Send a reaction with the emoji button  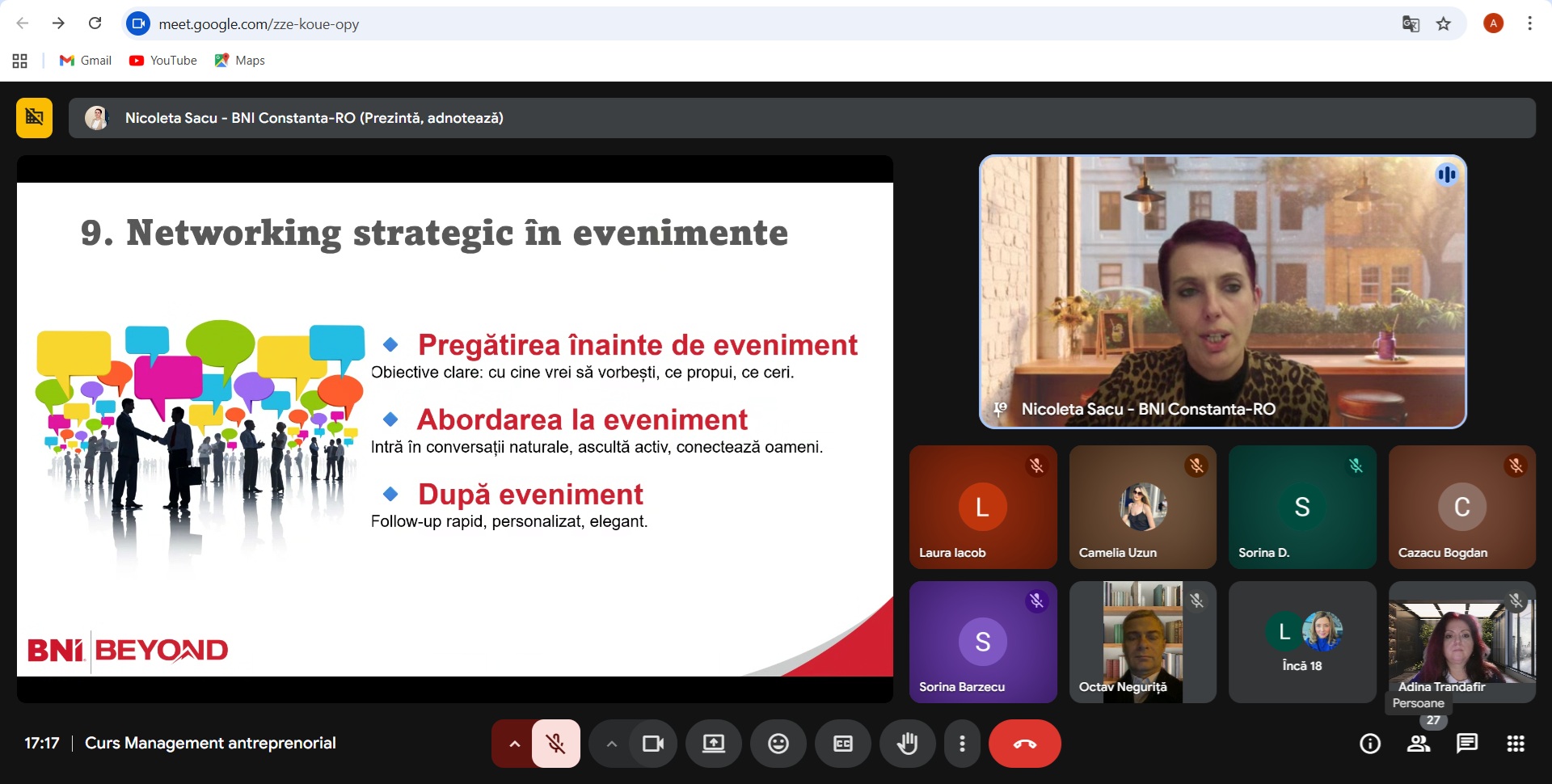tap(778, 744)
